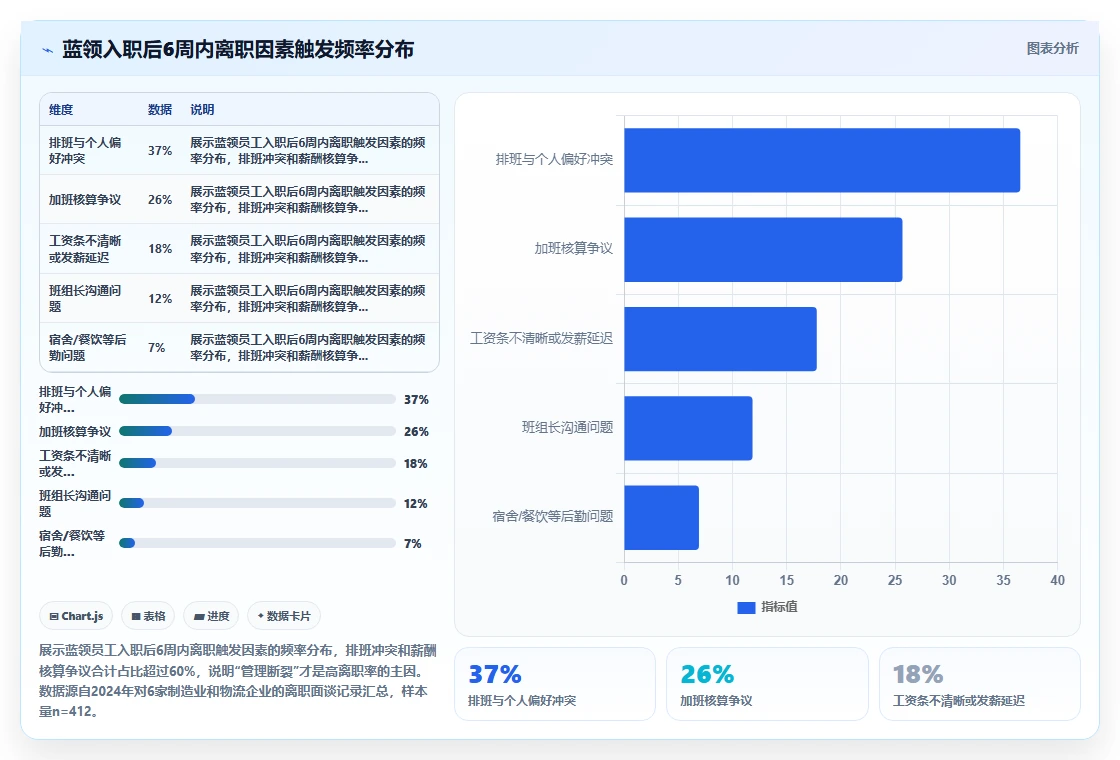The image size is (1120, 760).
Task: Click the 7% value beside the progress list
Action: [413, 544]
